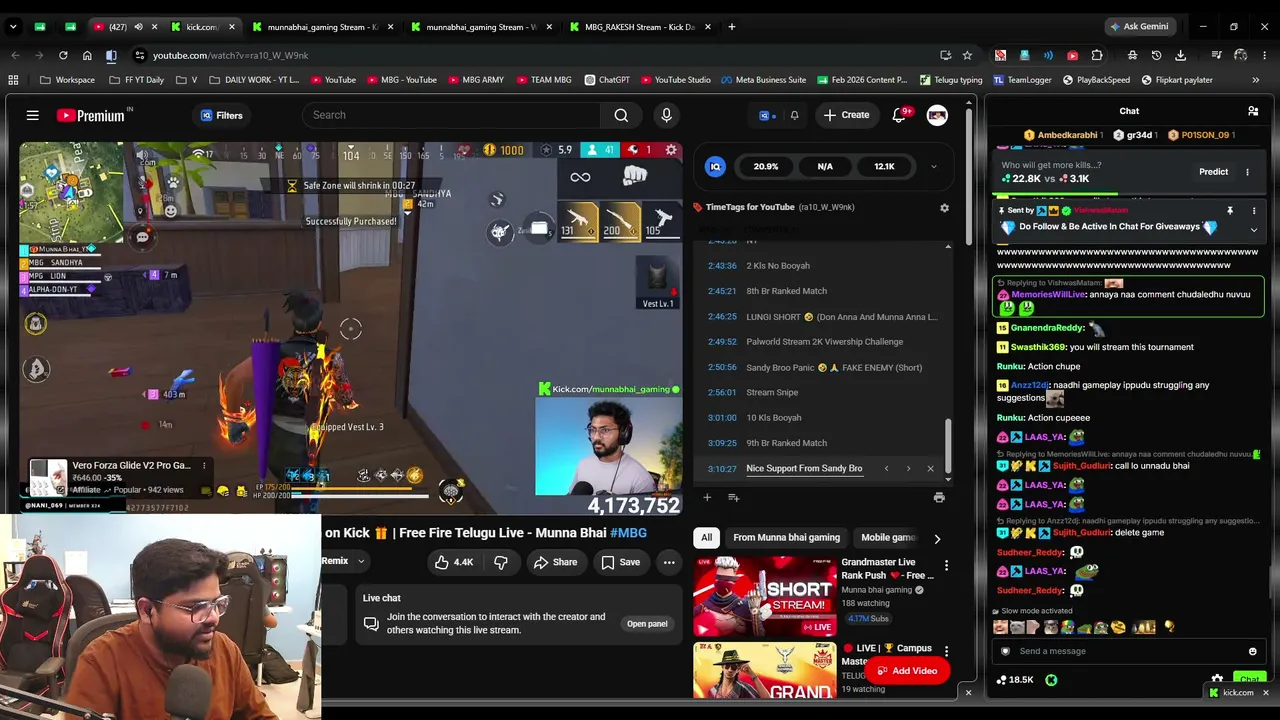Unpin the pinned giveaway chat message

pyautogui.click(x=1229, y=211)
